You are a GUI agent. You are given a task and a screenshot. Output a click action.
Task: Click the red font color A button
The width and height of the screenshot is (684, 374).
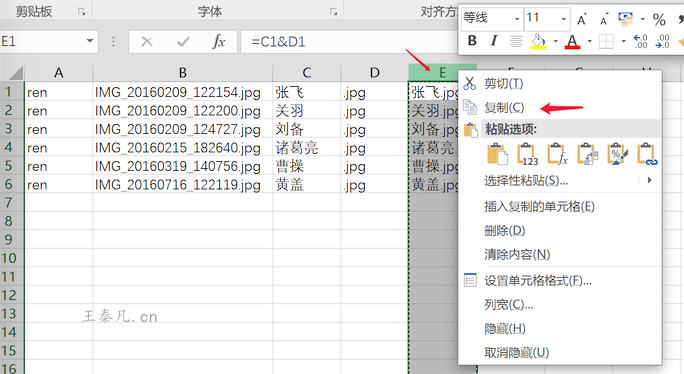point(572,42)
